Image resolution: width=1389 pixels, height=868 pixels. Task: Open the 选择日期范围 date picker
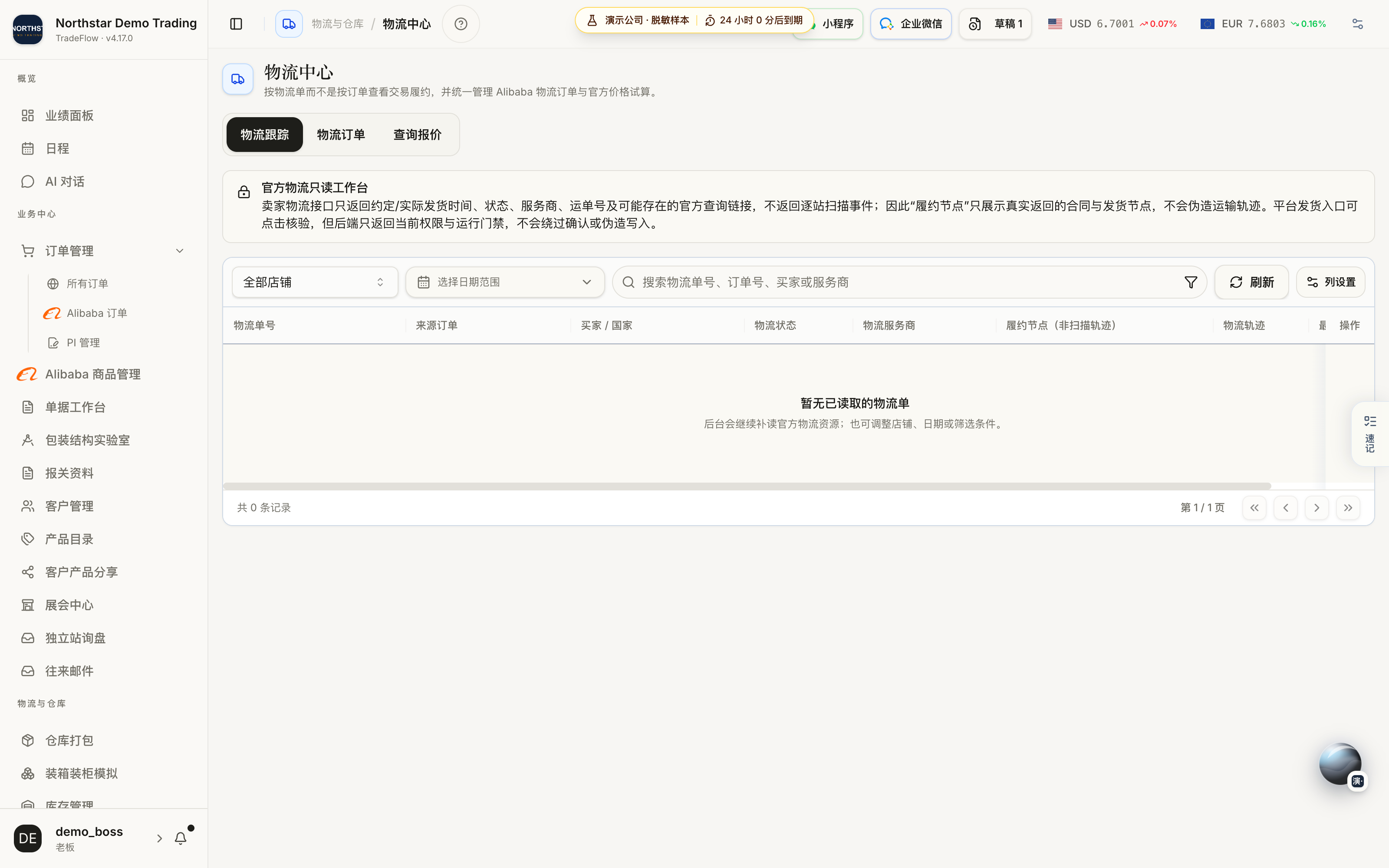[505, 282]
